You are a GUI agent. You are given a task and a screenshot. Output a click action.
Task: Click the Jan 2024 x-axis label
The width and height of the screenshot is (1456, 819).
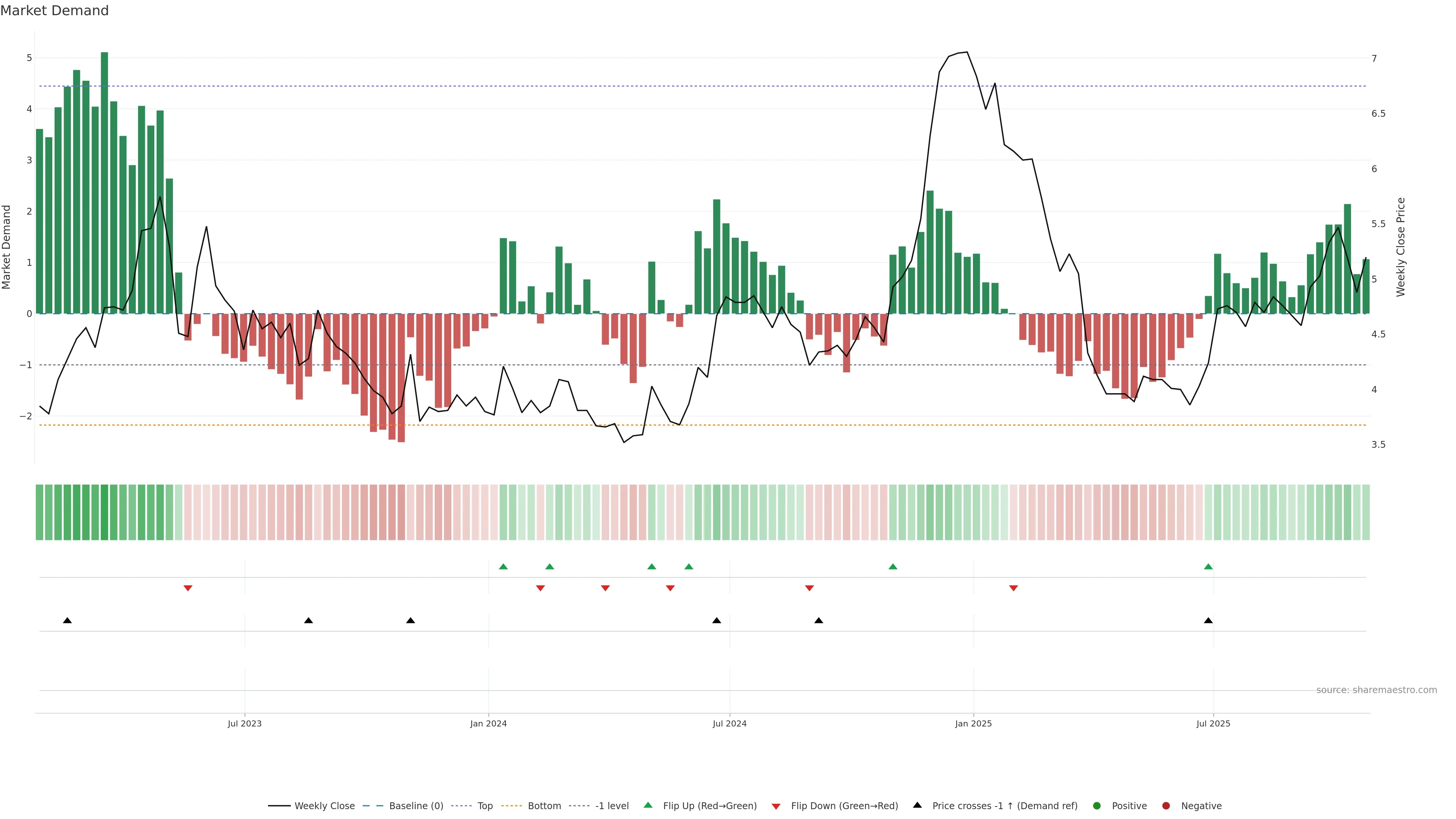(x=488, y=723)
